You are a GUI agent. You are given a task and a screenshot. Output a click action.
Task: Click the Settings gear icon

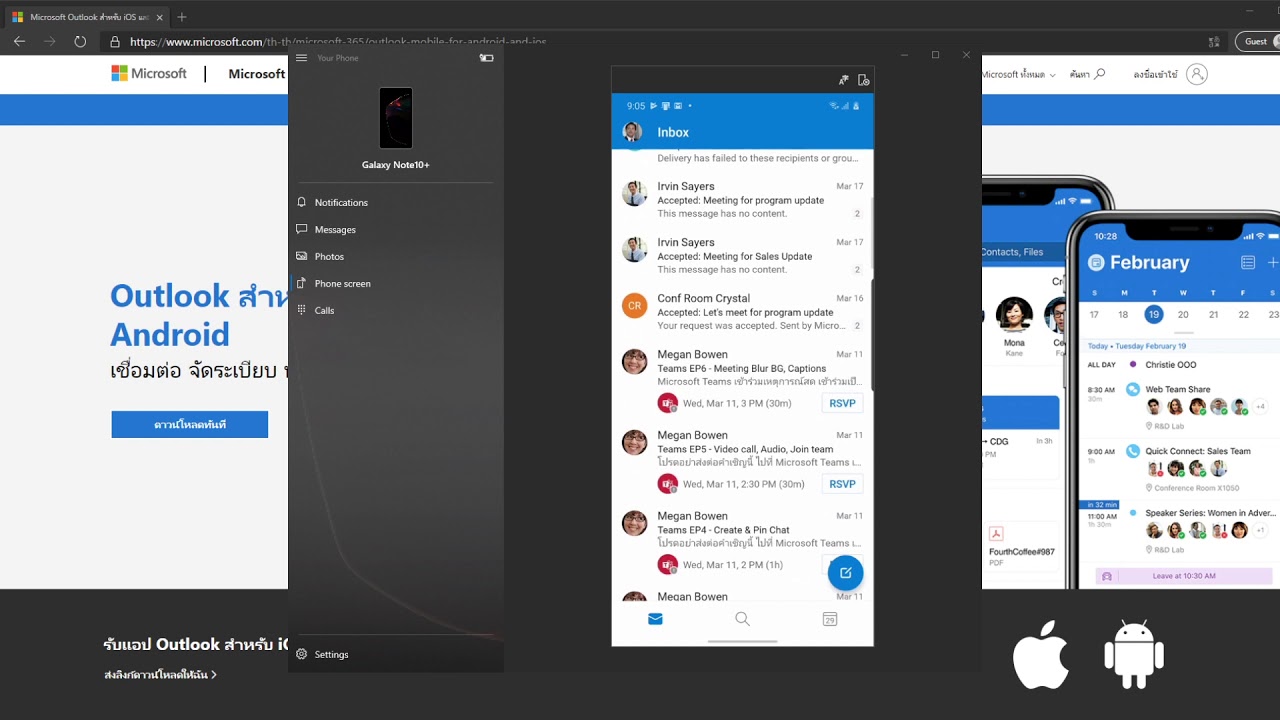(301, 654)
